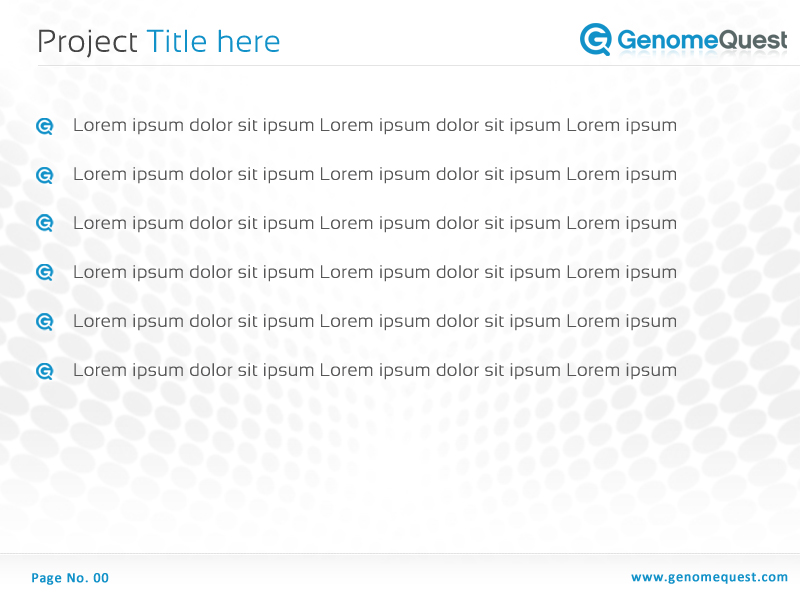The width and height of the screenshot is (800, 600).
Task: Click the divider line below the title
Action: (x=400, y=66)
